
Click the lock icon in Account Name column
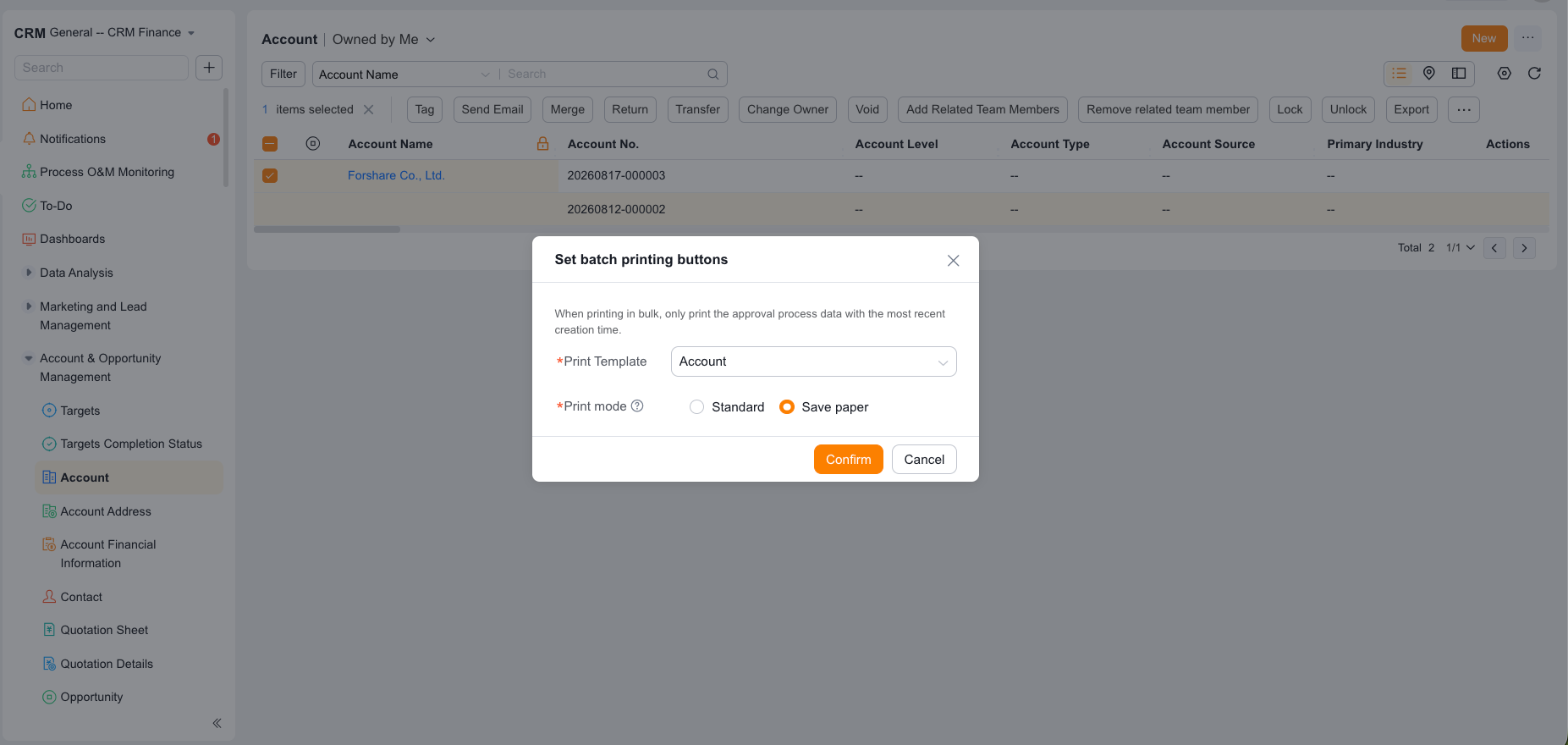click(542, 144)
